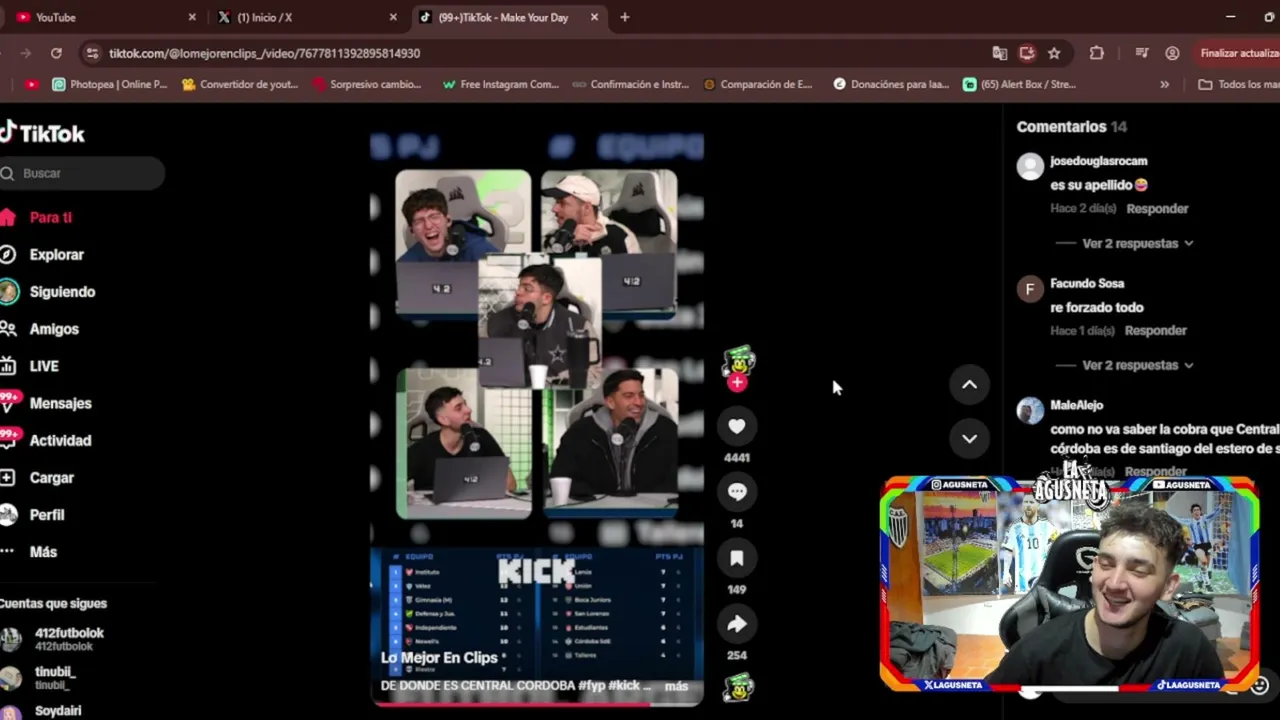Open the Photopea bookmark
1280x720 pixels.
point(110,85)
